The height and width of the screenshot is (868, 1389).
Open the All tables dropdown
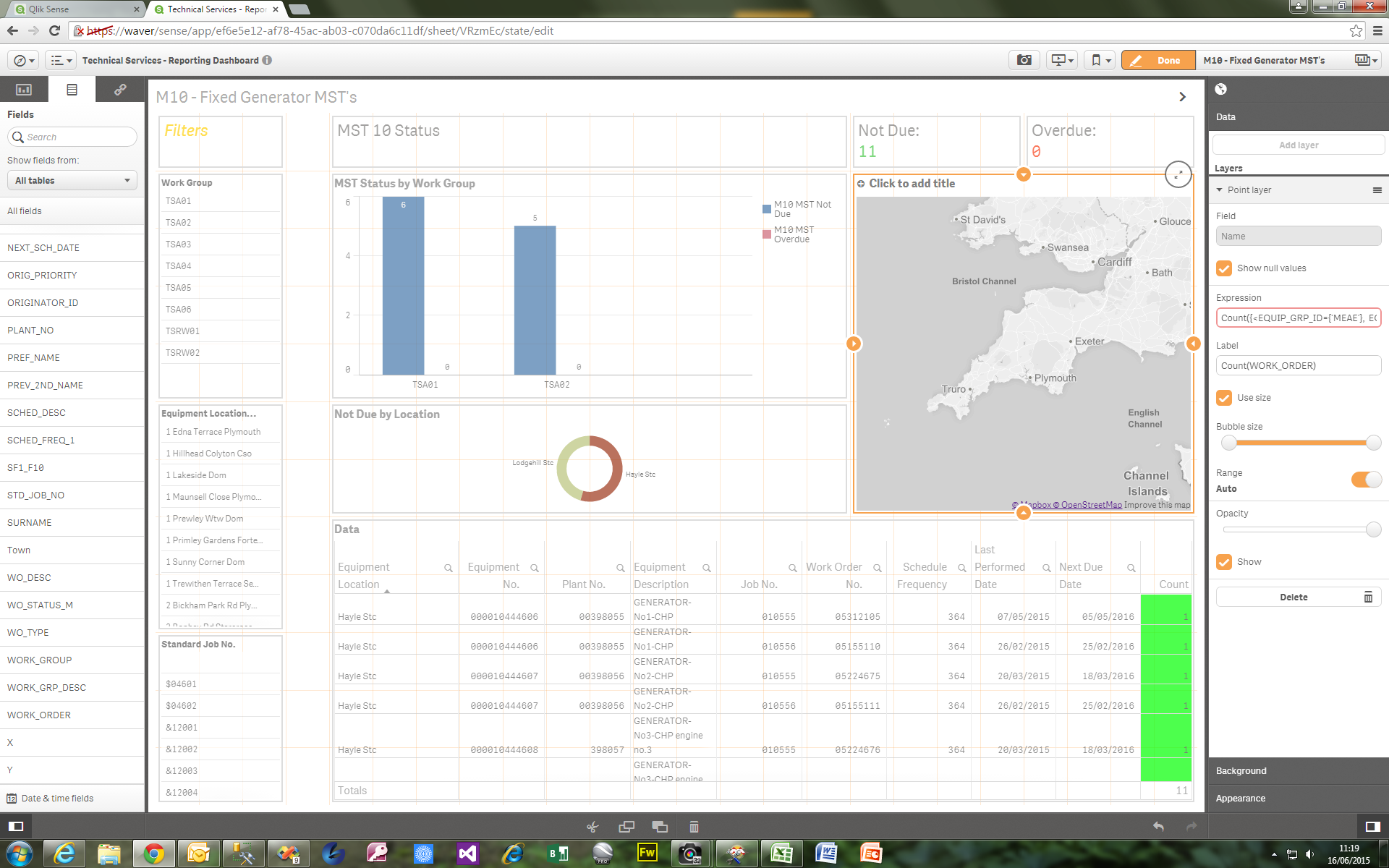coord(72,181)
